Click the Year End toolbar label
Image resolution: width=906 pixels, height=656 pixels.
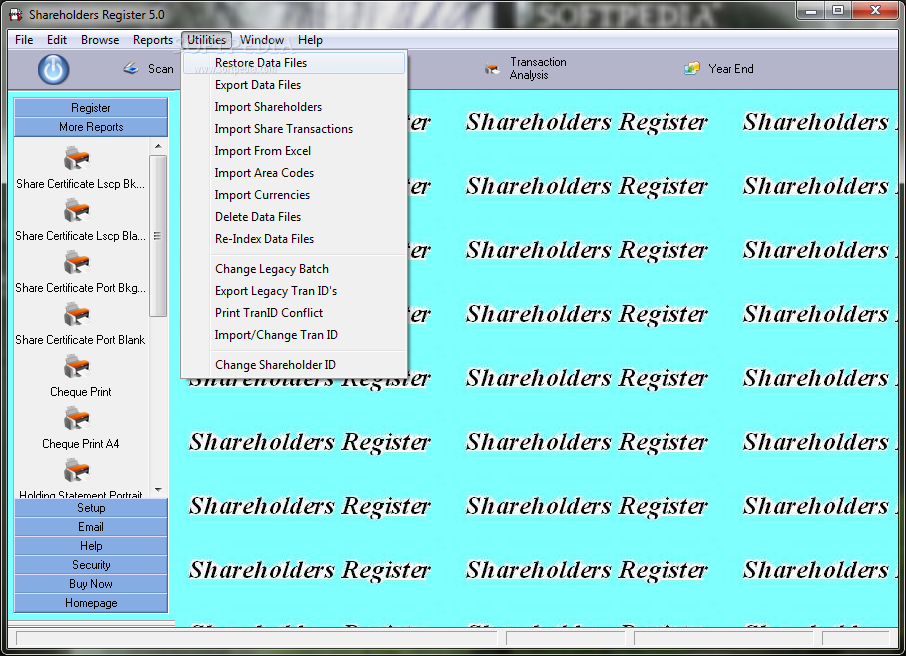(x=731, y=69)
